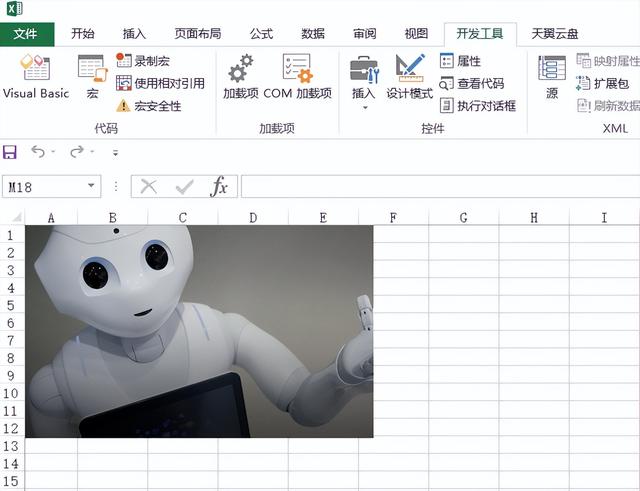Open the Name Box dropdown arrow

tap(92, 186)
